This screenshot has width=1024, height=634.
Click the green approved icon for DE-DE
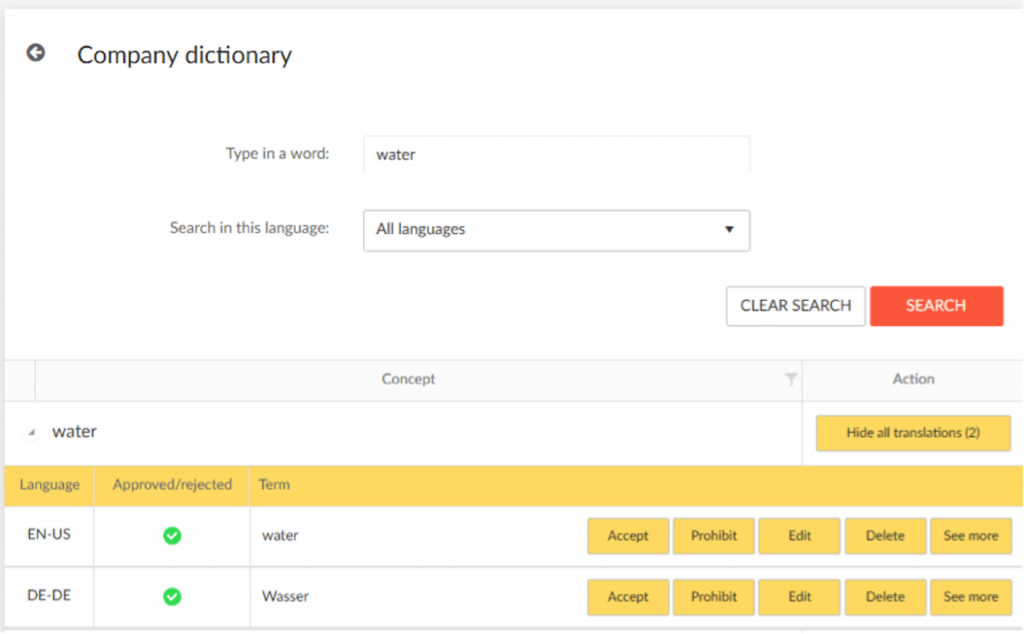(172, 597)
